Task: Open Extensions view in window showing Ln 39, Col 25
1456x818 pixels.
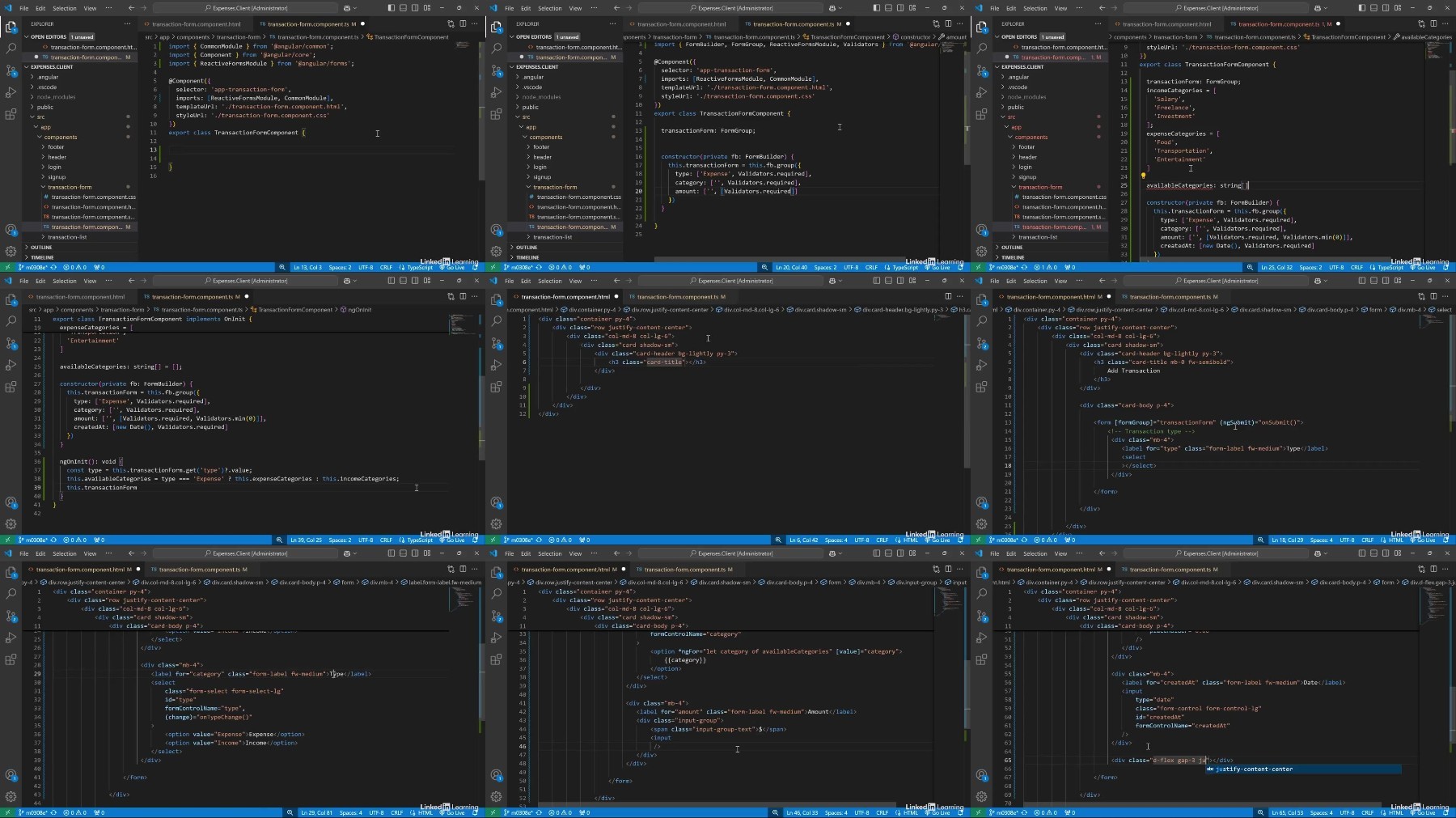Action: point(11,387)
